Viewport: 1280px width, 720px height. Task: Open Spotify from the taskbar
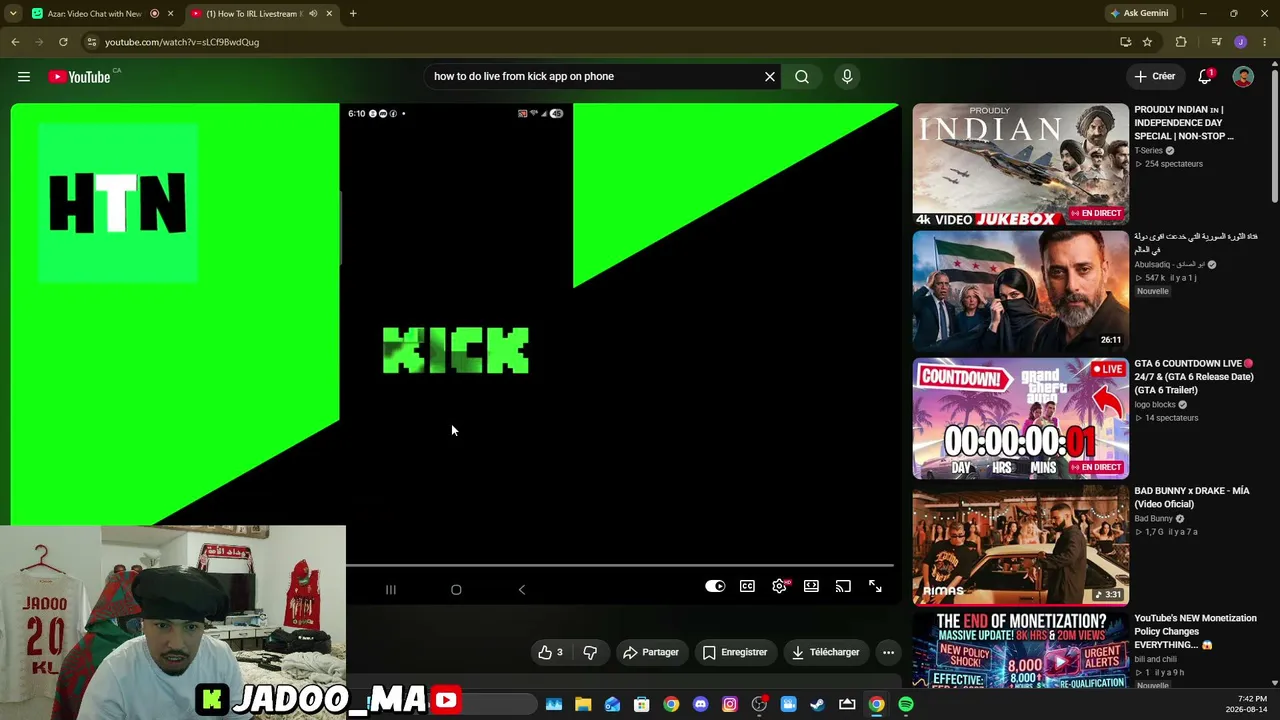tap(905, 704)
